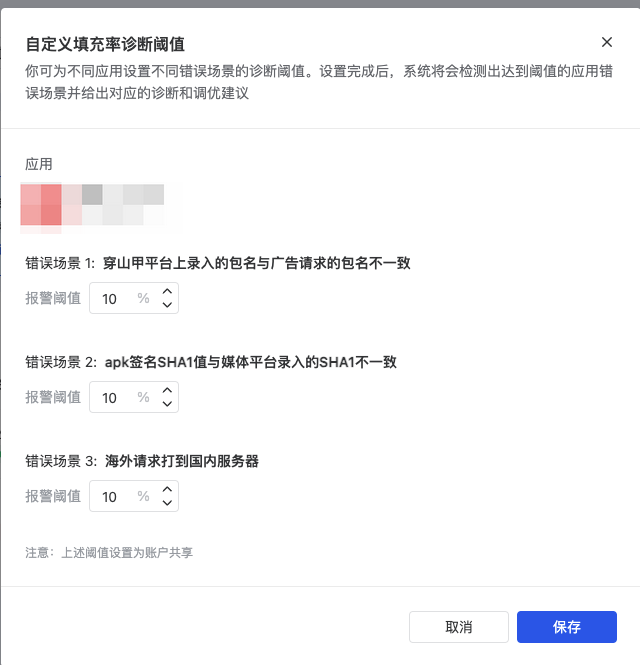Click the 报警阈值 label under 错误场景 1
This screenshot has height=665, width=640.
53,298
